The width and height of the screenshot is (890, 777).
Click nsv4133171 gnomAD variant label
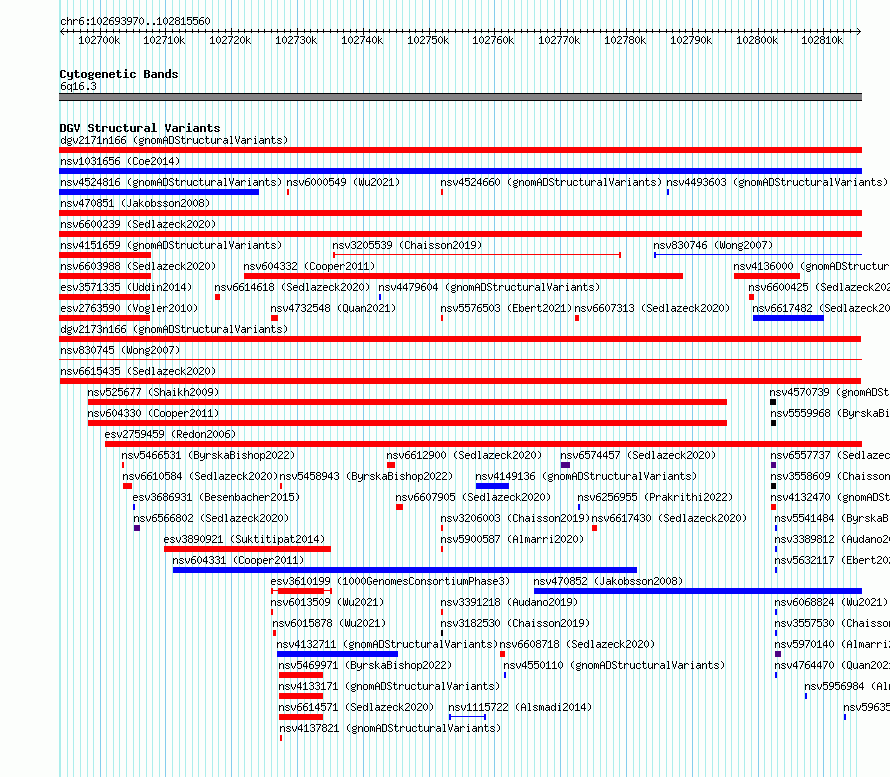pos(389,686)
